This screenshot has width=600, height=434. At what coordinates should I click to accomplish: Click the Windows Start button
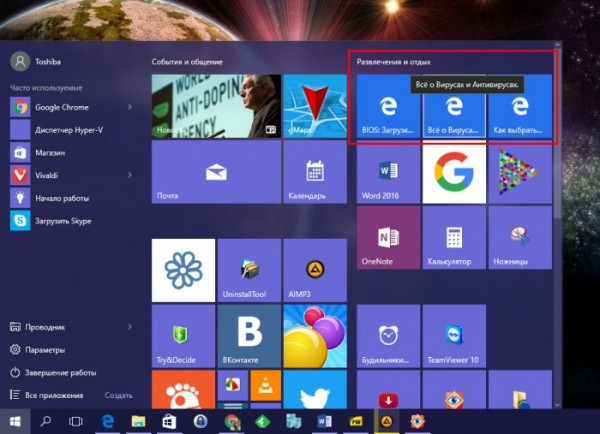click(15, 421)
